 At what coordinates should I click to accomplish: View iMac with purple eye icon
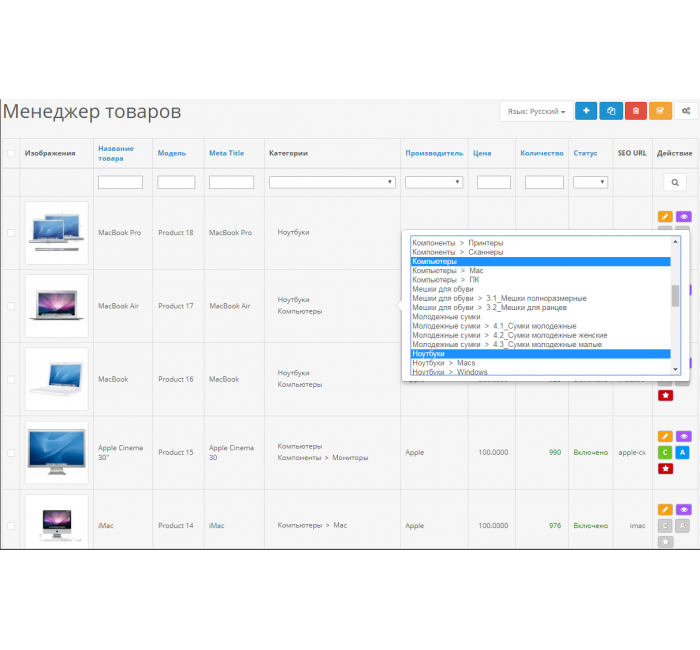[683, 509]
